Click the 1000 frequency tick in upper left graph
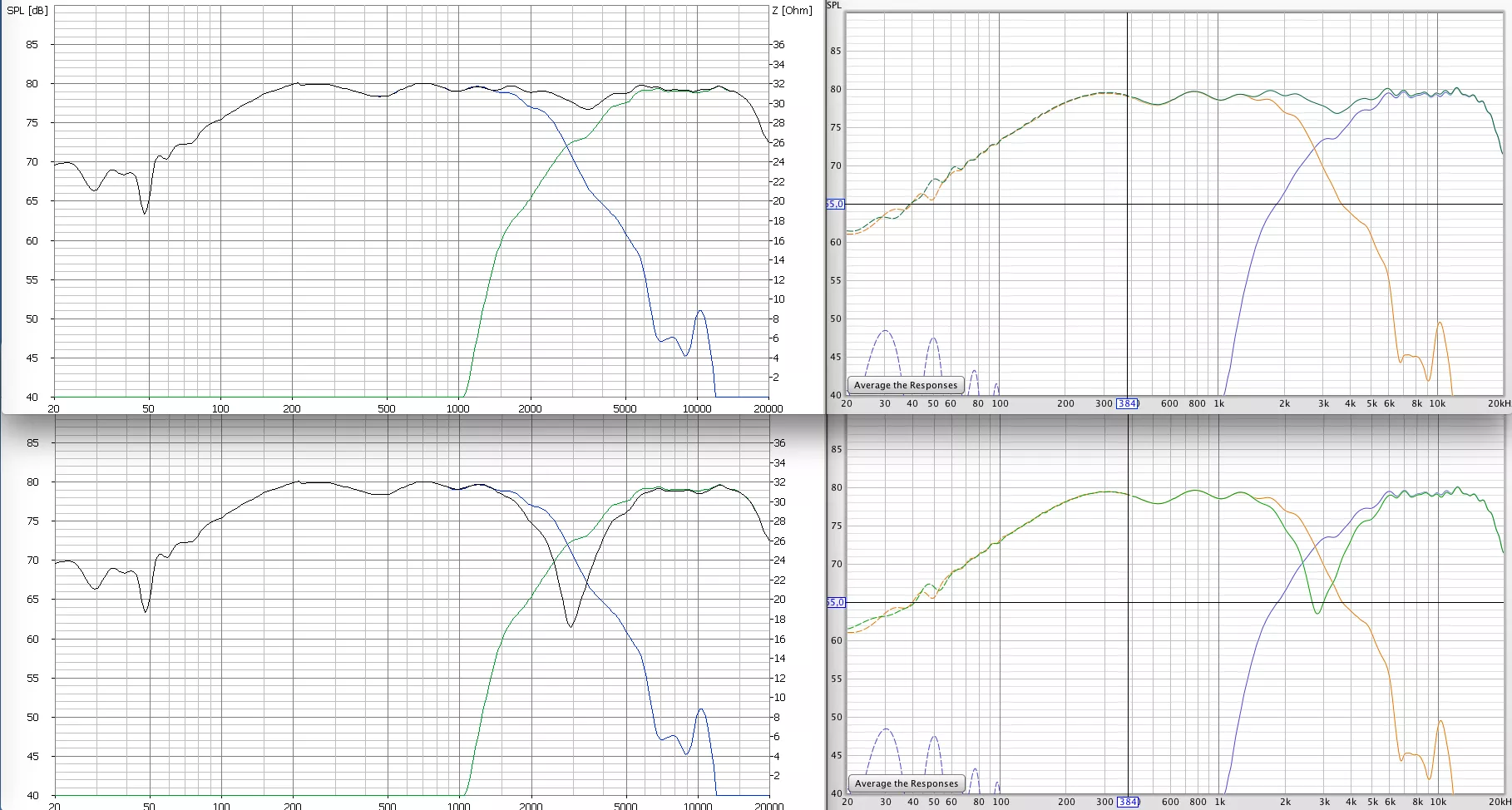Image resolution: width=1512 pixels, height=810 pixels. point(458,408)
